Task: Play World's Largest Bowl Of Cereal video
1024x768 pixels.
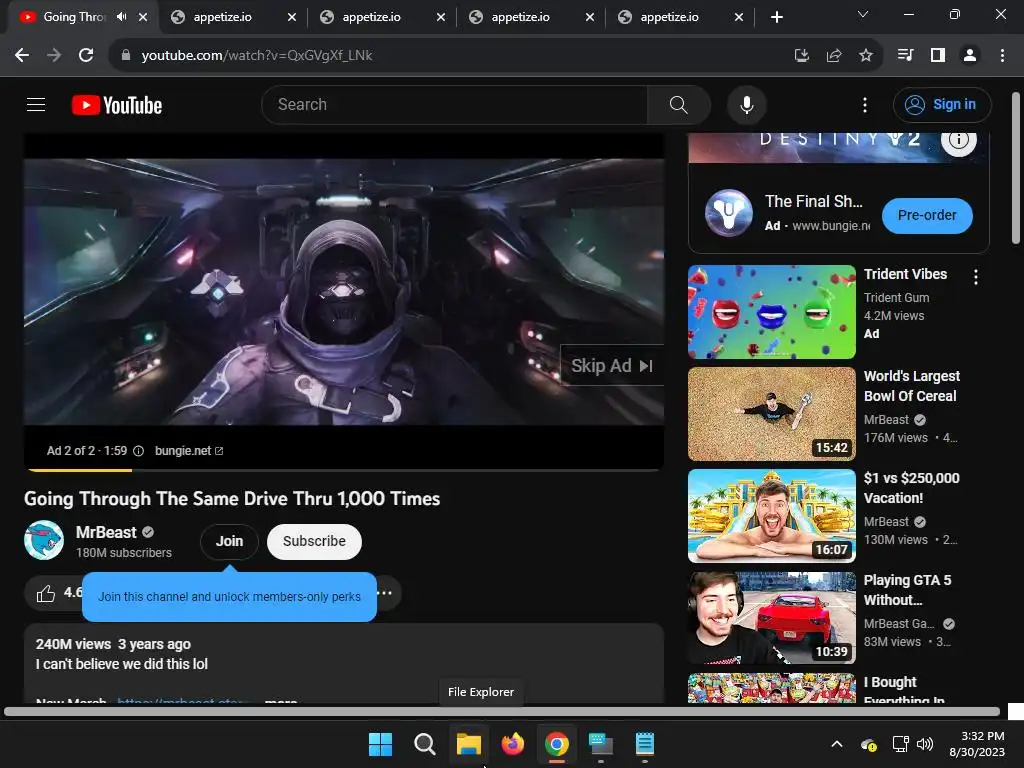Action: [771, 413]
